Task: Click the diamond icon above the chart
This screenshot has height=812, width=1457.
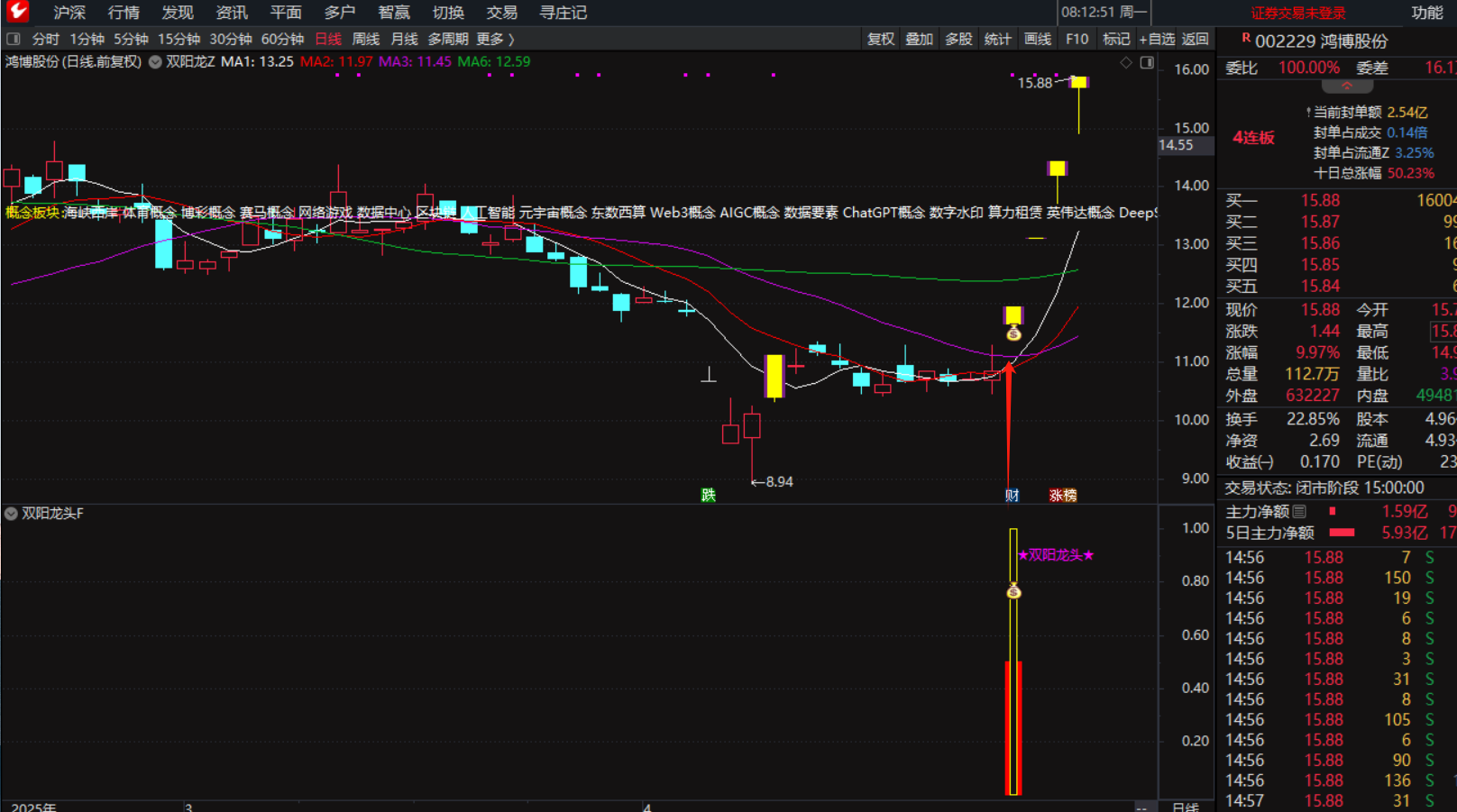Action: pos(1126,62)
